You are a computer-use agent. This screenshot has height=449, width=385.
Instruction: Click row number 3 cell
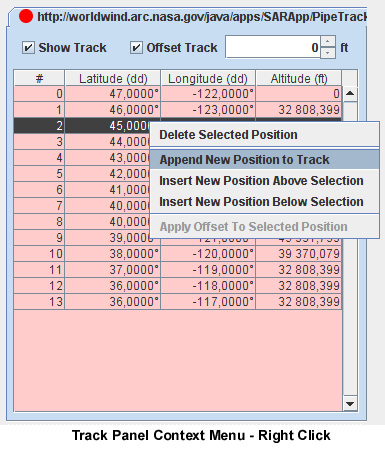tap(39, 142)
